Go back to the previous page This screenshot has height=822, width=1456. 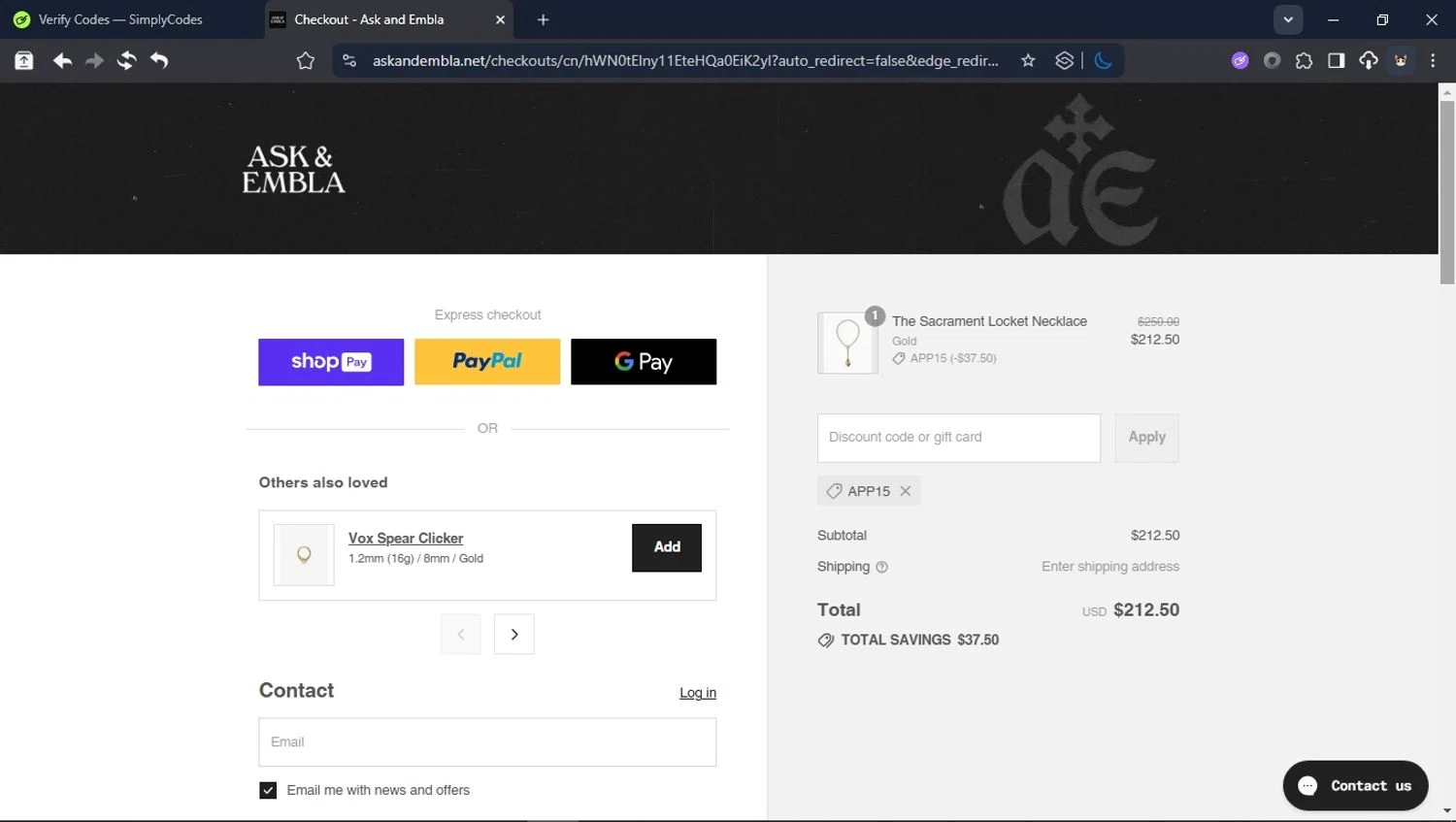[62, 60]
